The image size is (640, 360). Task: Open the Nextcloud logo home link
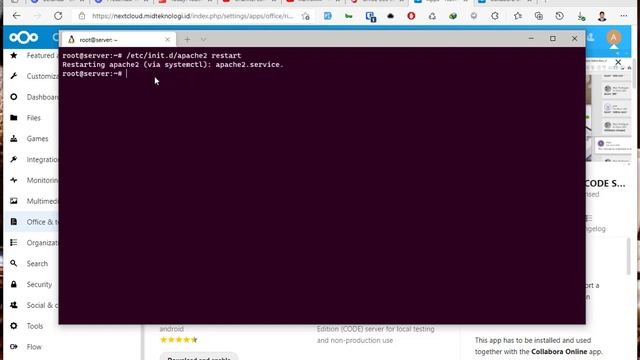coord(24,38)
